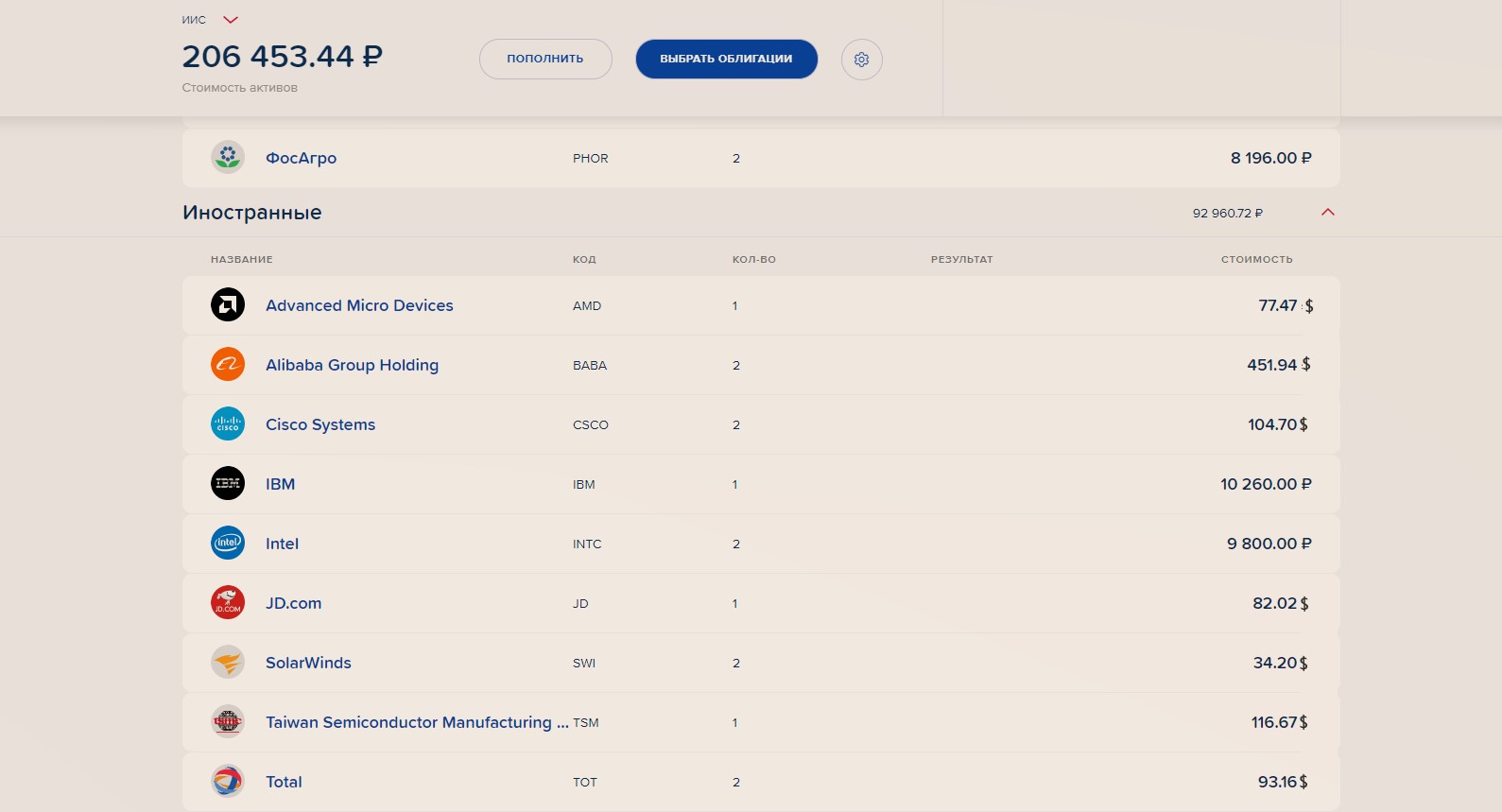Click the Intel value 9 800.00 ₽
Image resolution: width=1502 pixels, height=812 pixels.
[x=1269, y=544]
